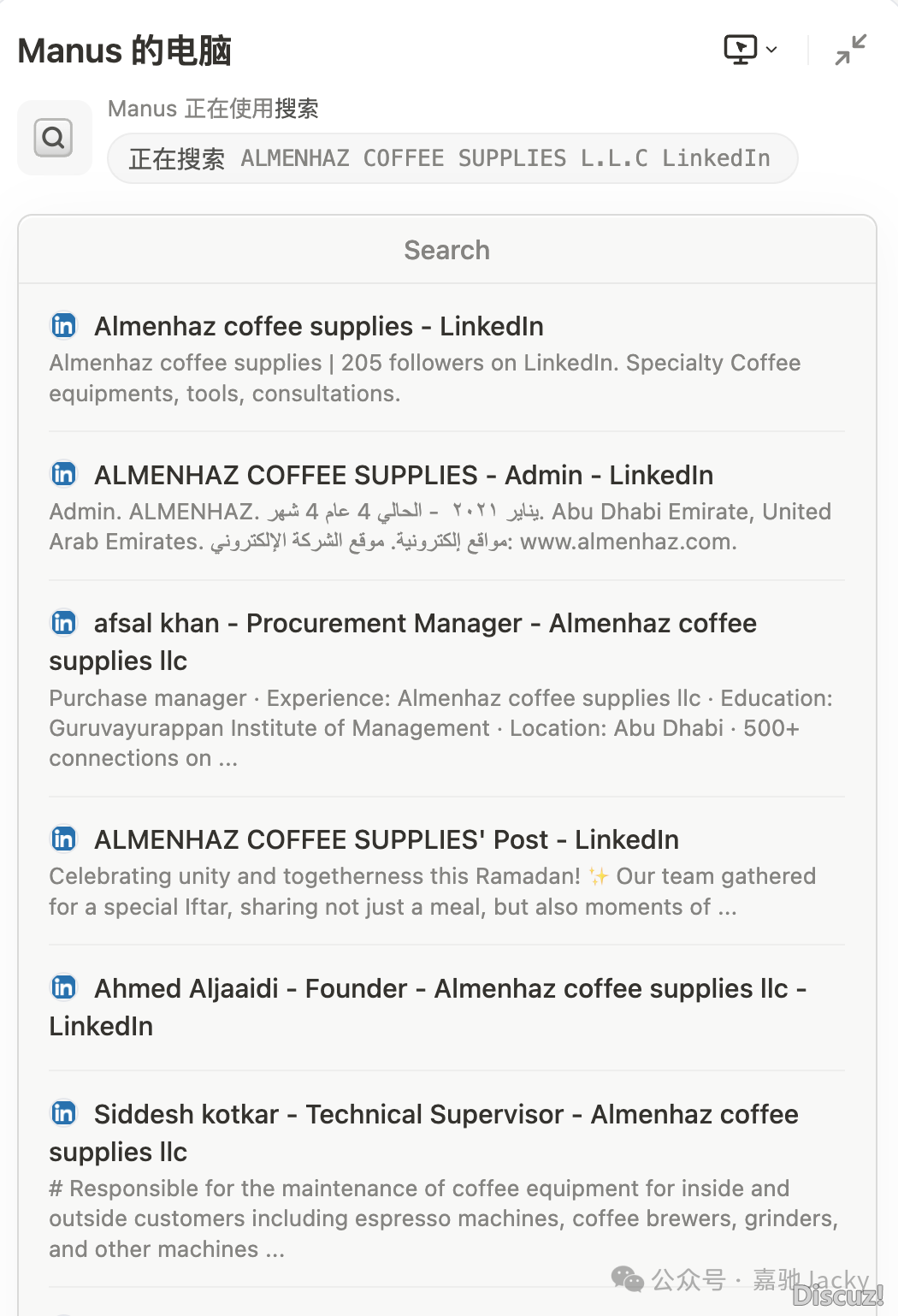898x1316 pixels.
Task: Open the screen playback dropdown
Action: 750,50
